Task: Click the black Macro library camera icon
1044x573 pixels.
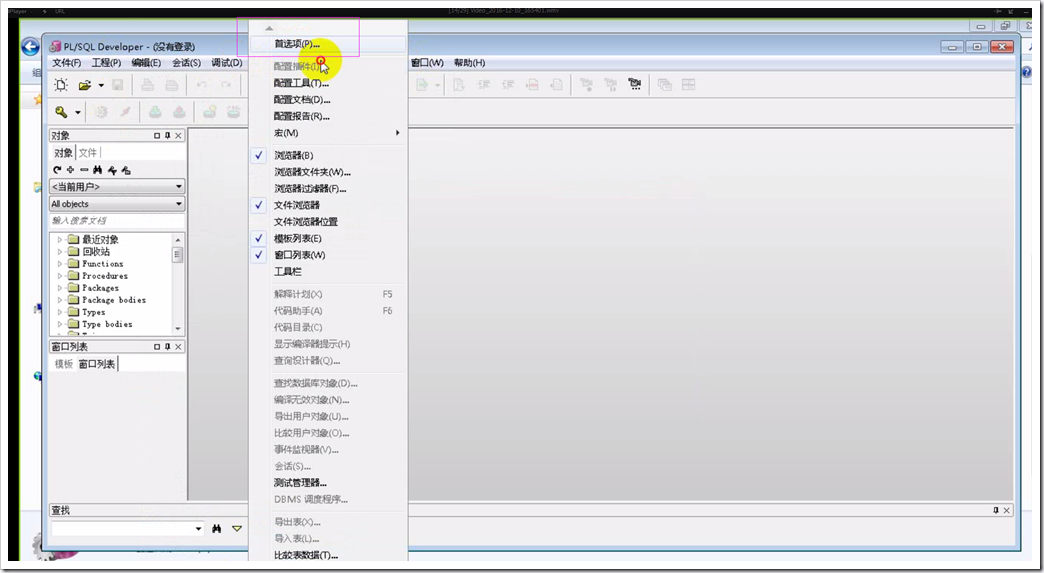Action: click(635, 85)
